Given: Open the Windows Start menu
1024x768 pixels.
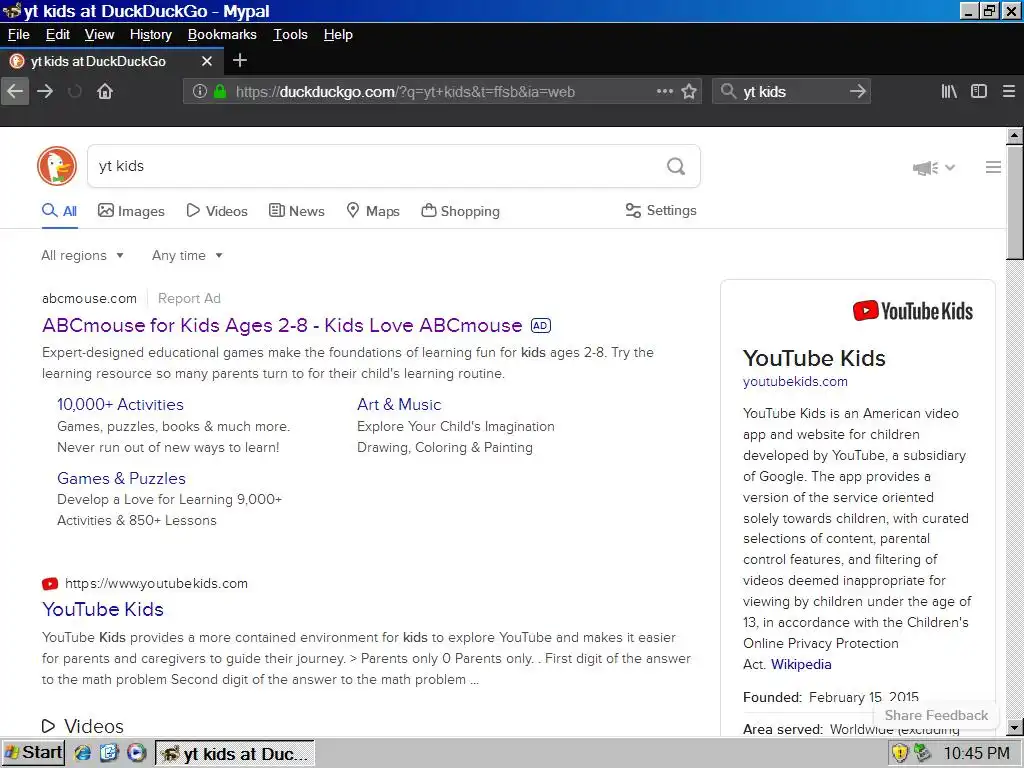Looking at the screenshot, I should 33,753.
